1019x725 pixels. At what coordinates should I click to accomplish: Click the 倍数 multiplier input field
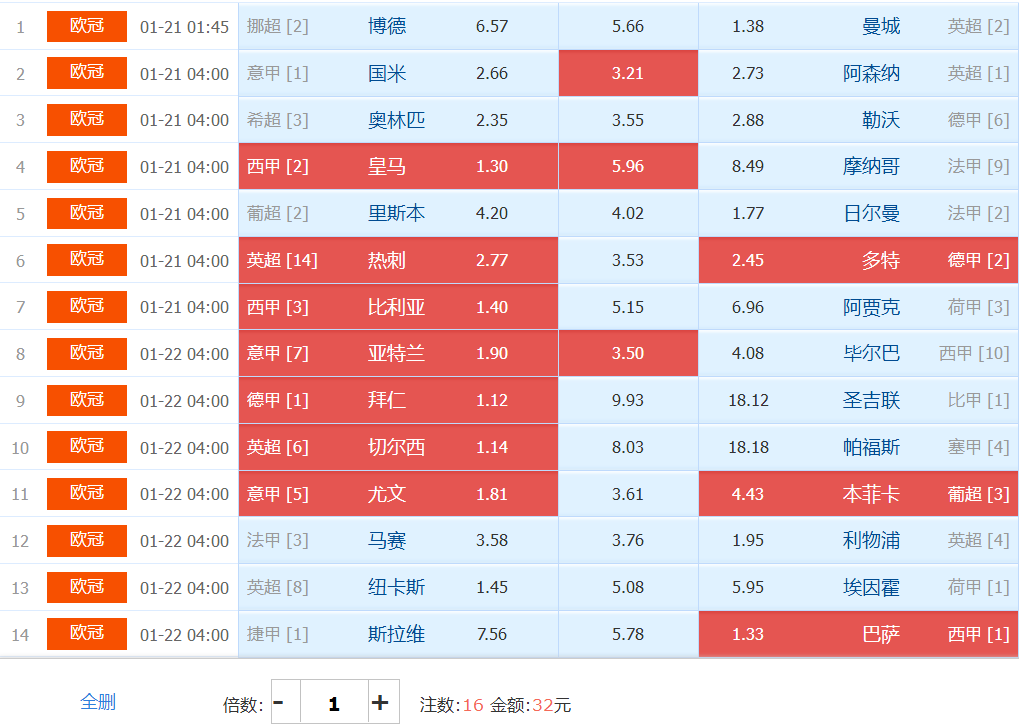click(333, 703)
